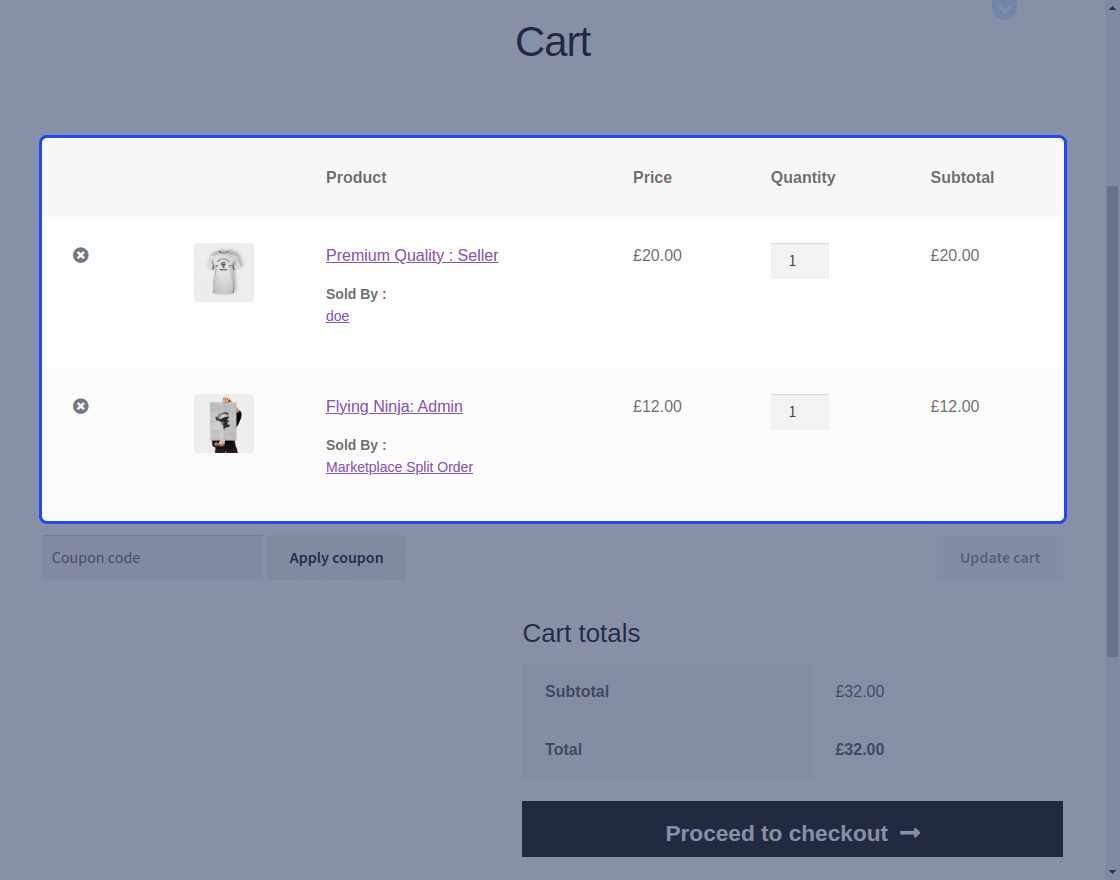Open Premium Quality : Seller product link
Viewport: 1120px width, 880px height.
412,255
